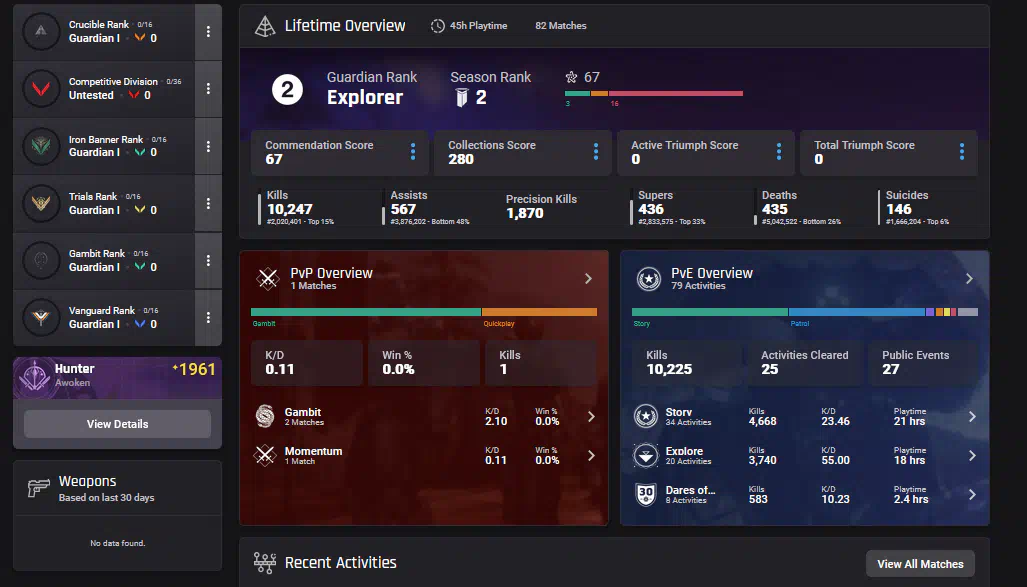Click the Assists 567 stat

426,208
